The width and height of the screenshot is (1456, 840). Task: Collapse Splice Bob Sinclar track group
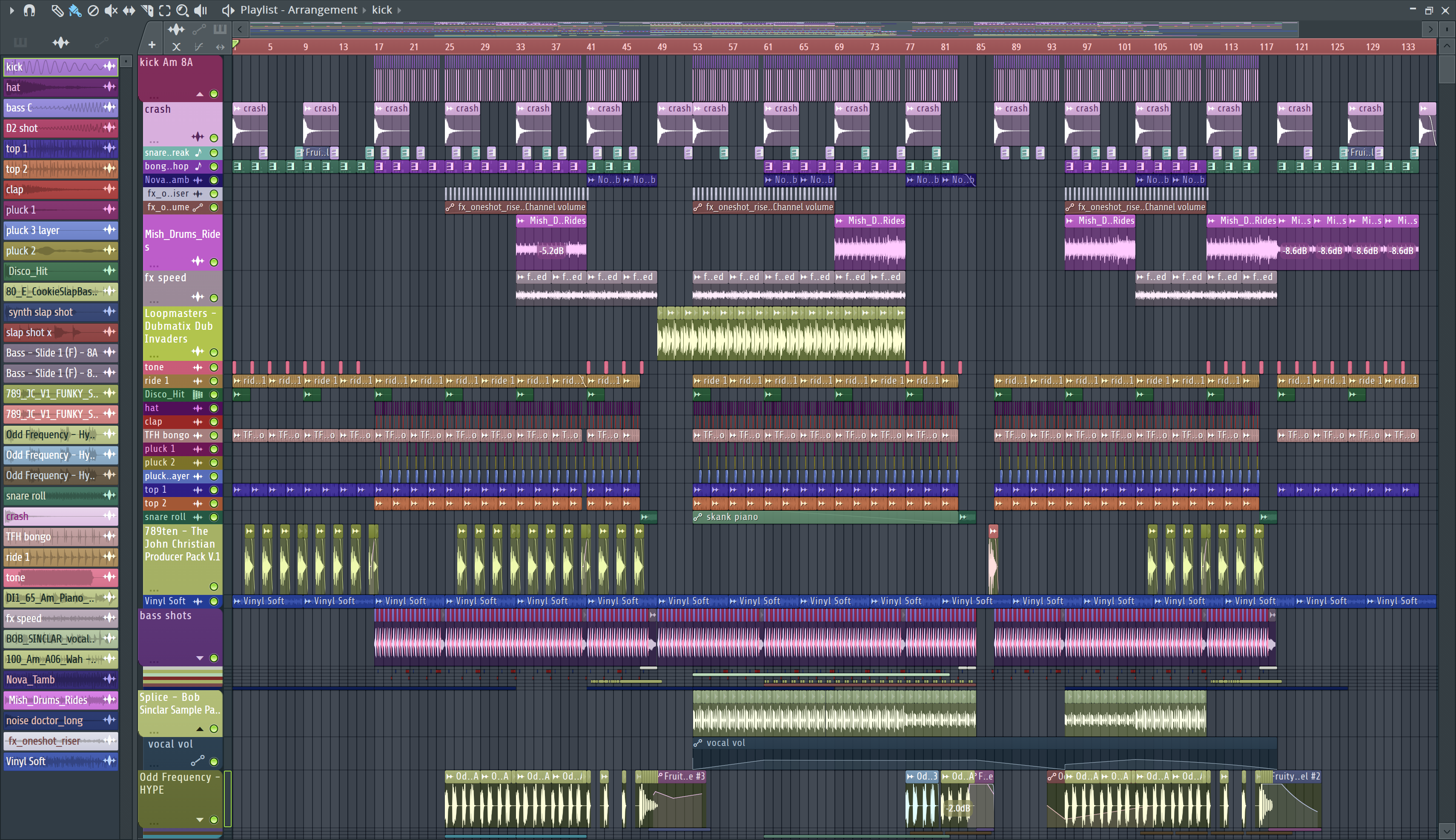(200, 729)
